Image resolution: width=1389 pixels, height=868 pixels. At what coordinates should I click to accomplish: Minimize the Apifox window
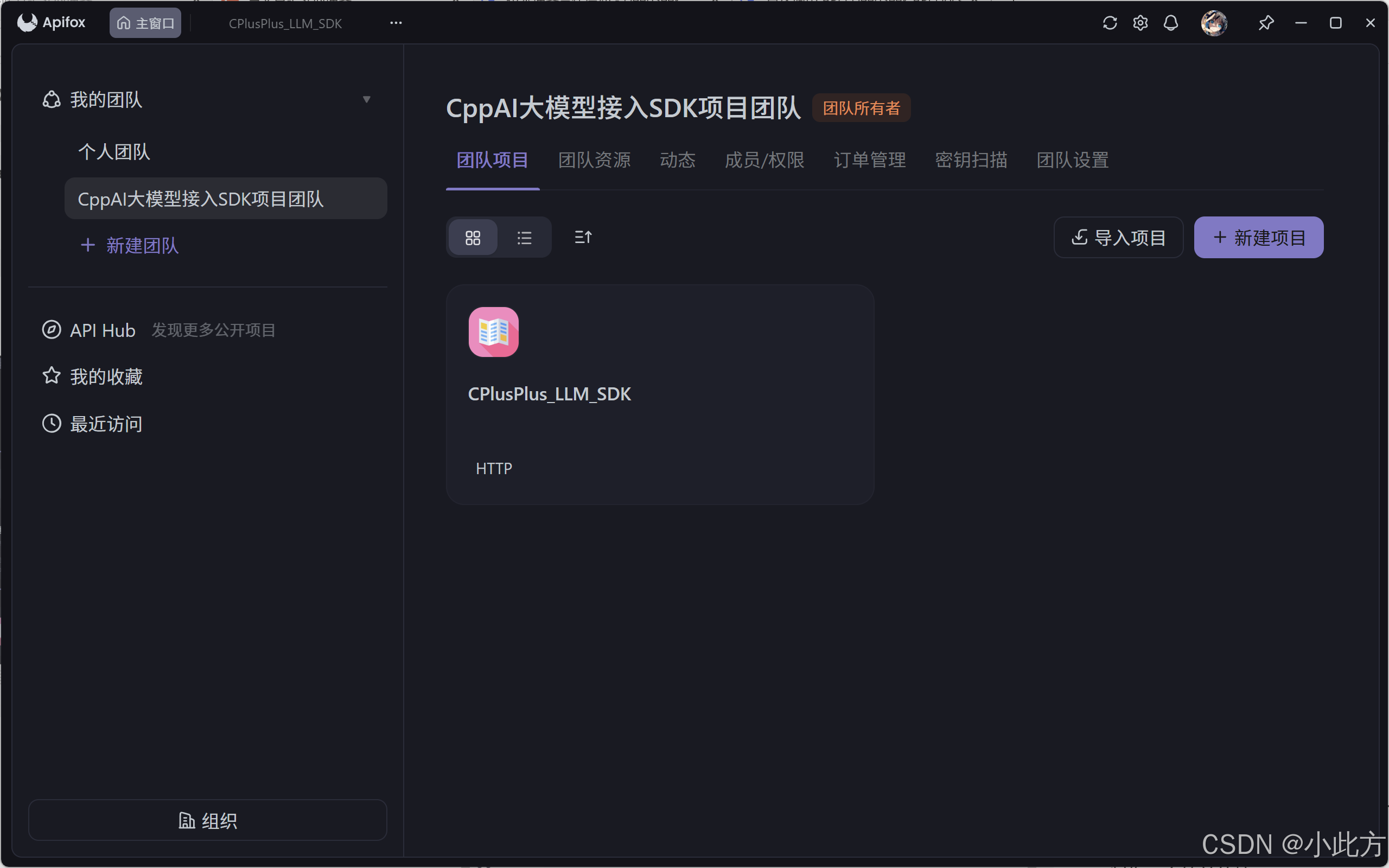[x=1301, y=23]
